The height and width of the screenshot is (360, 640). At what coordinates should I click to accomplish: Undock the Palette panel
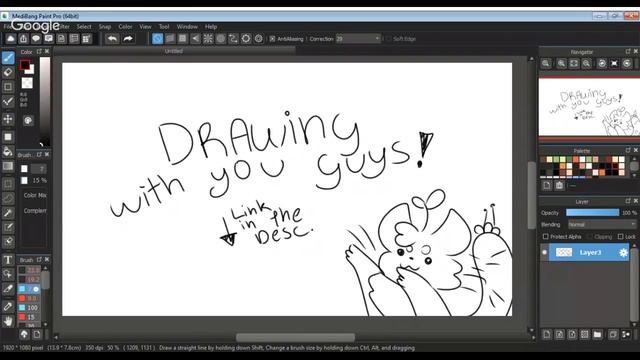tap(628, 150)
